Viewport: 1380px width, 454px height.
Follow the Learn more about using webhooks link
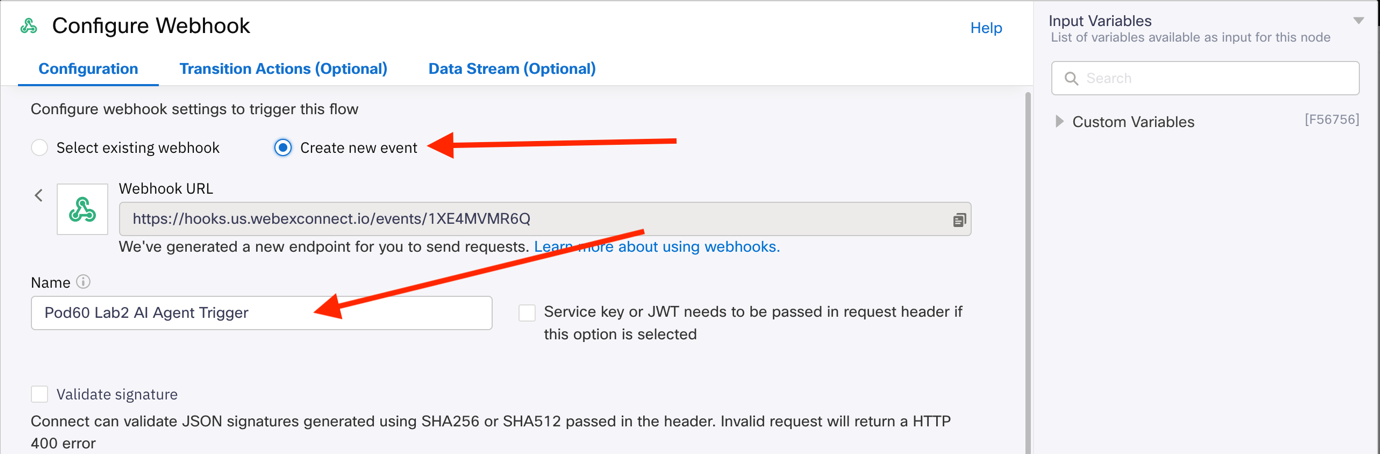[x=656, y=246]
